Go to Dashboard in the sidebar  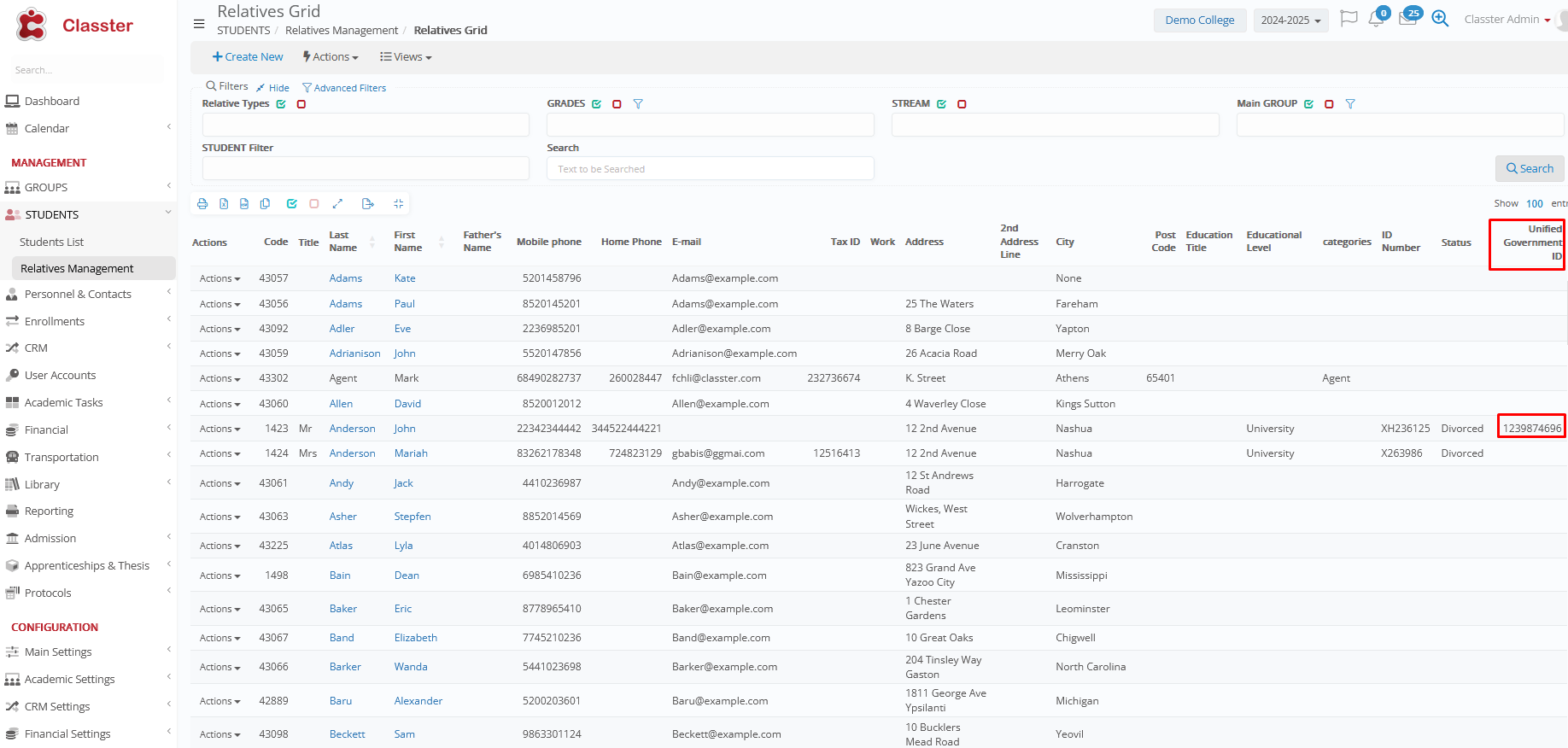coord(51,101)
